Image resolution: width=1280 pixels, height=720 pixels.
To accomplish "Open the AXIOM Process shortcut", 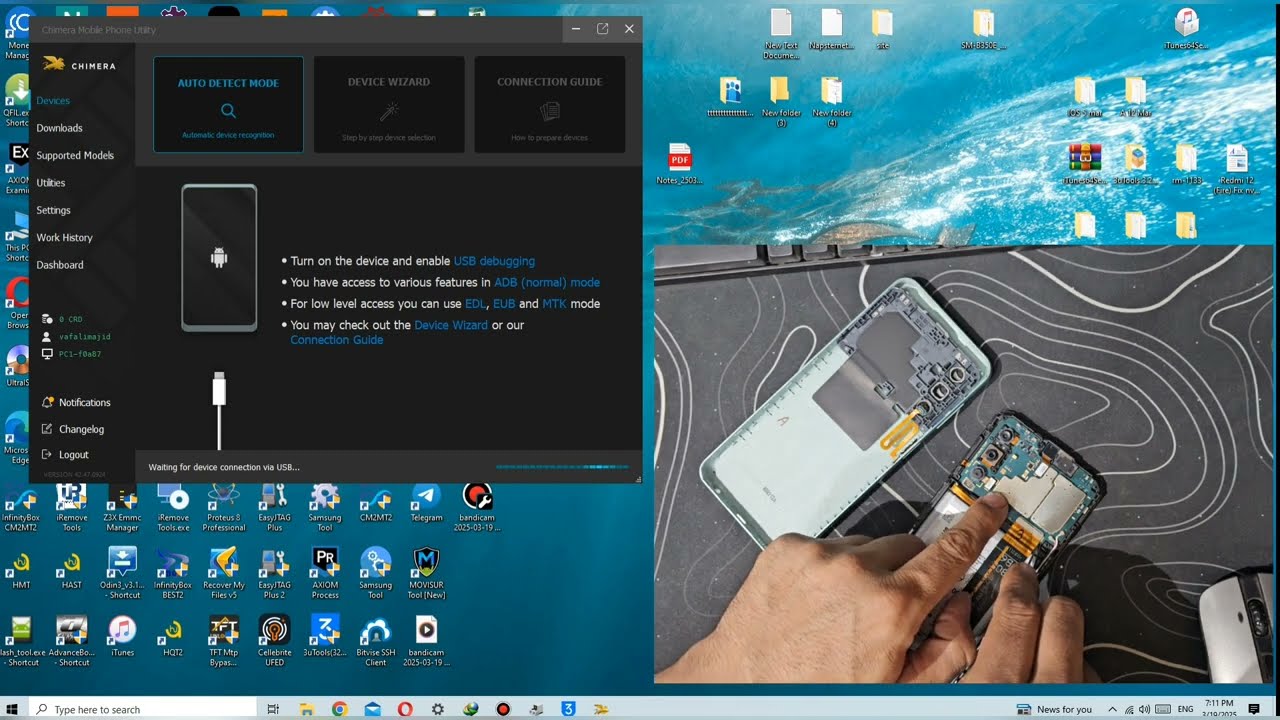I will click(x=325, y=574).
